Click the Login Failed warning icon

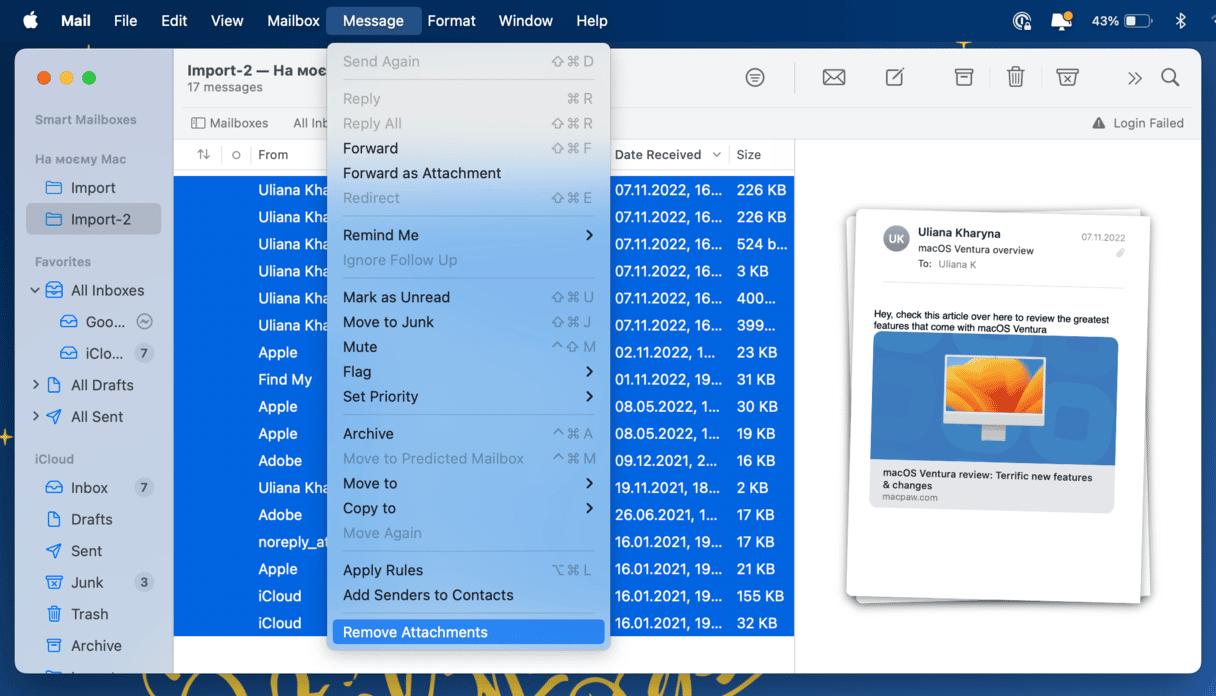(x=1098, y=123)
